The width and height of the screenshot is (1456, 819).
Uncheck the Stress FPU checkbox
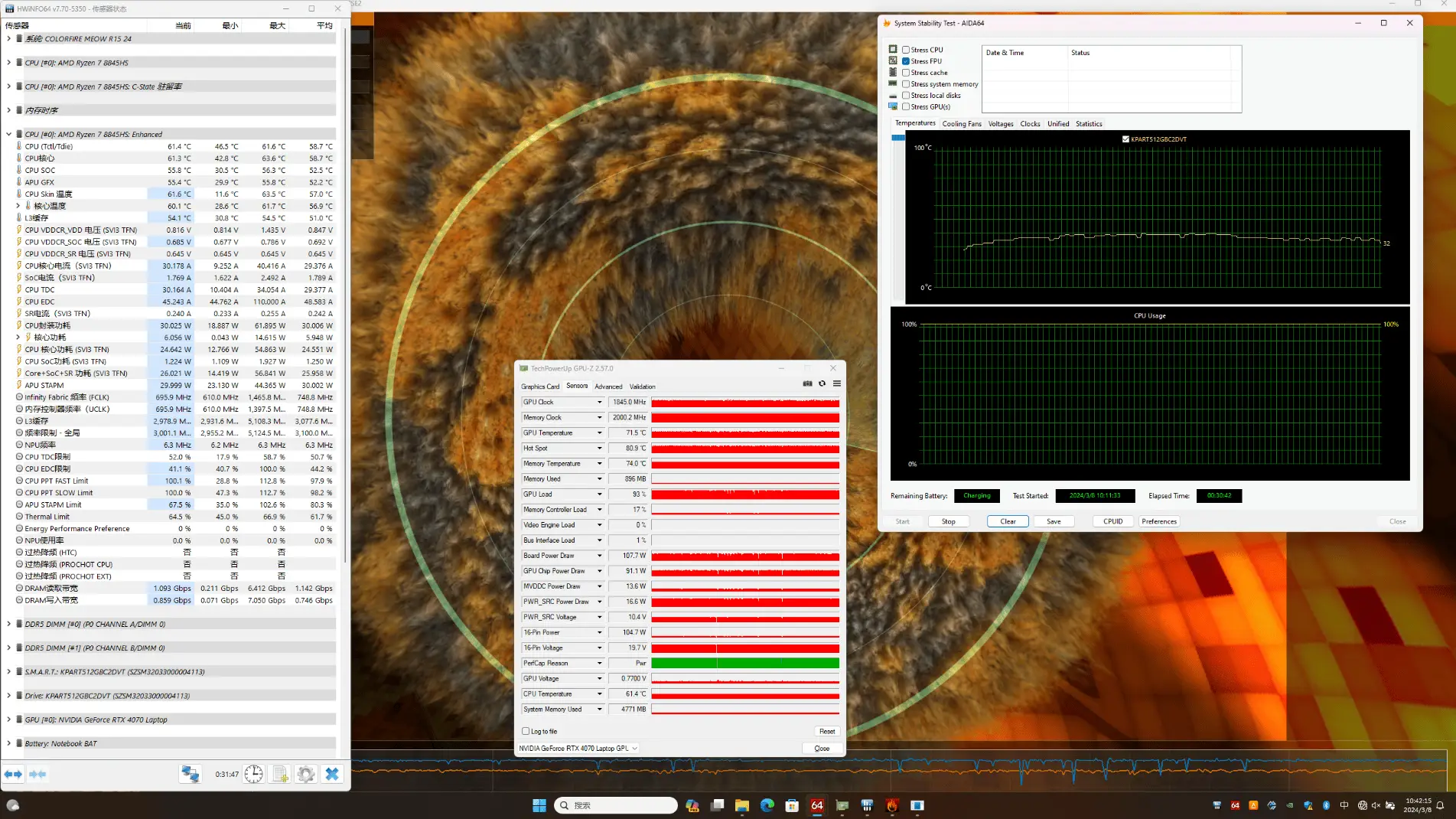[x=906, y=61]
